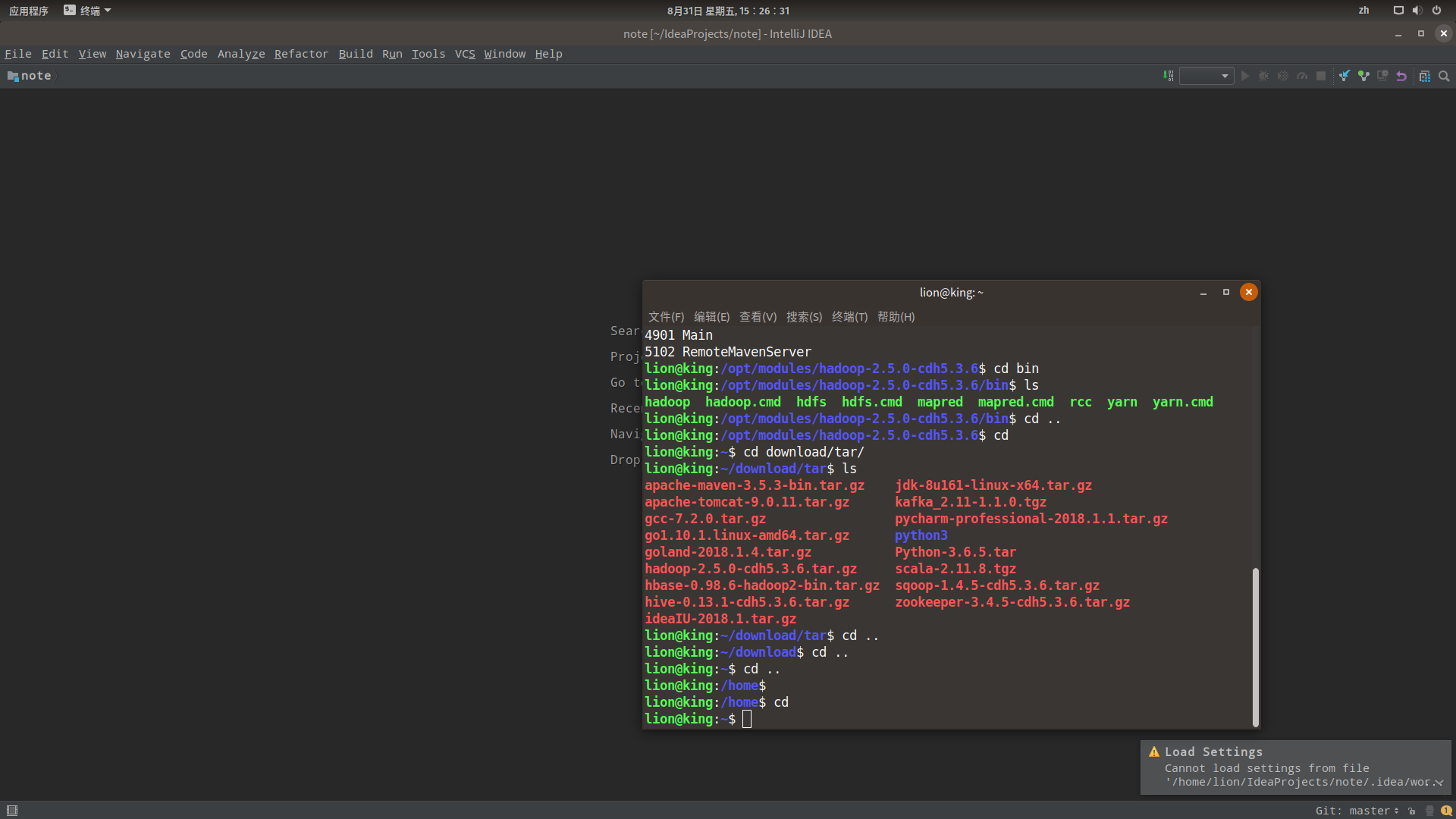The width and height of the screenshot is (1456, 819).
Task: Open the Code menu
Action: point(193,54)
